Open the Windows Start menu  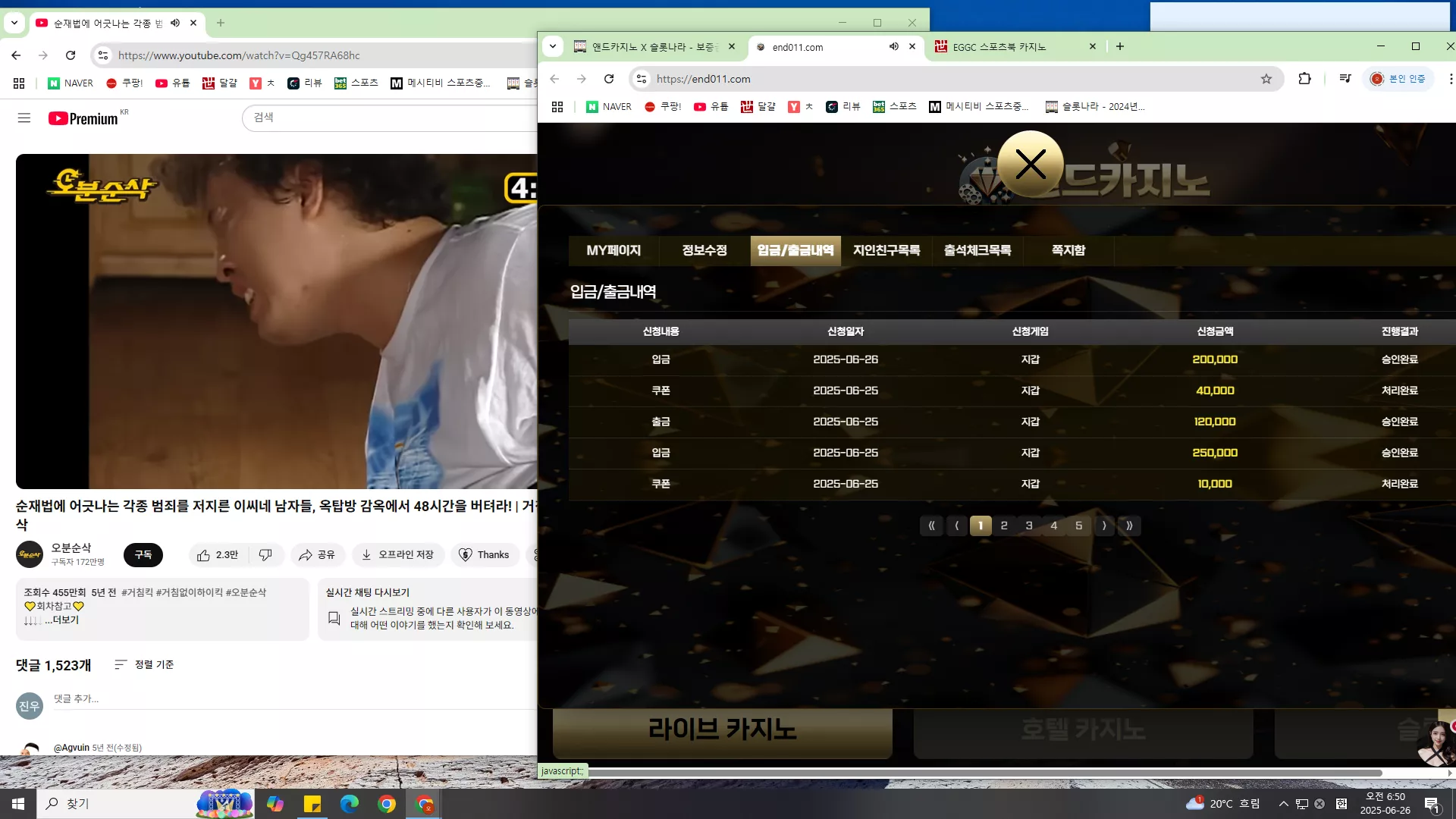click(18, 804)
